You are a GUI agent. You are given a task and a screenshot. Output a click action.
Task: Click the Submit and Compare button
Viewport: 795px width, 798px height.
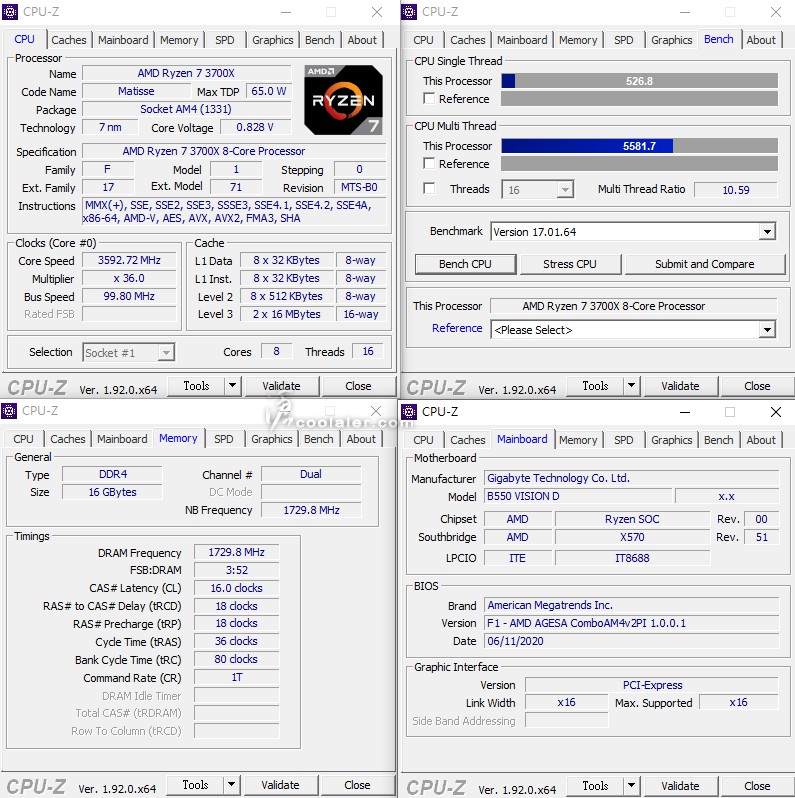click(x=704, y=264)
